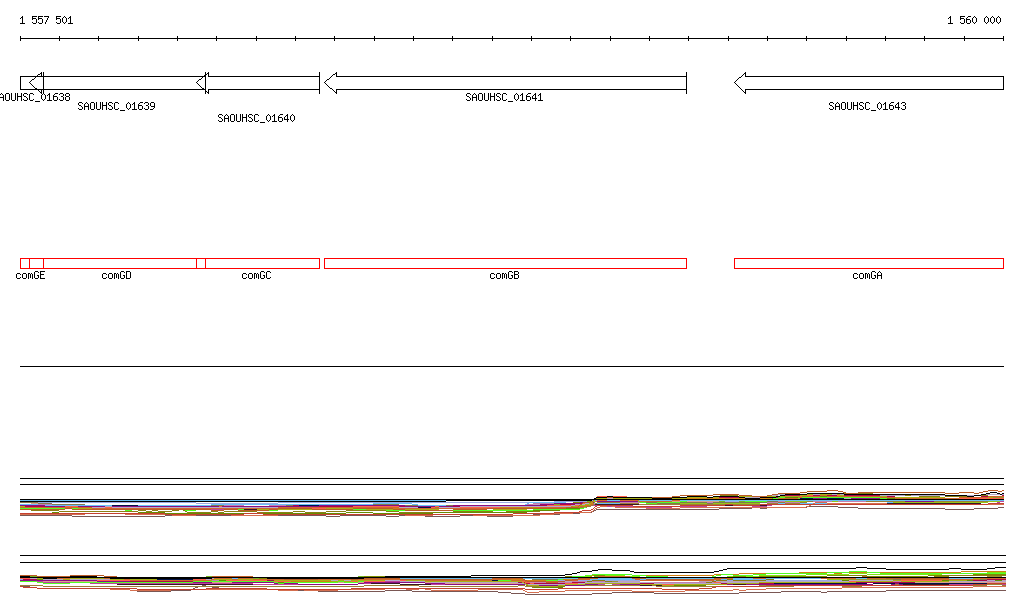Click the SAOUHSC_01639 label text
This screenshot has height=611, width=1024.
116,106
